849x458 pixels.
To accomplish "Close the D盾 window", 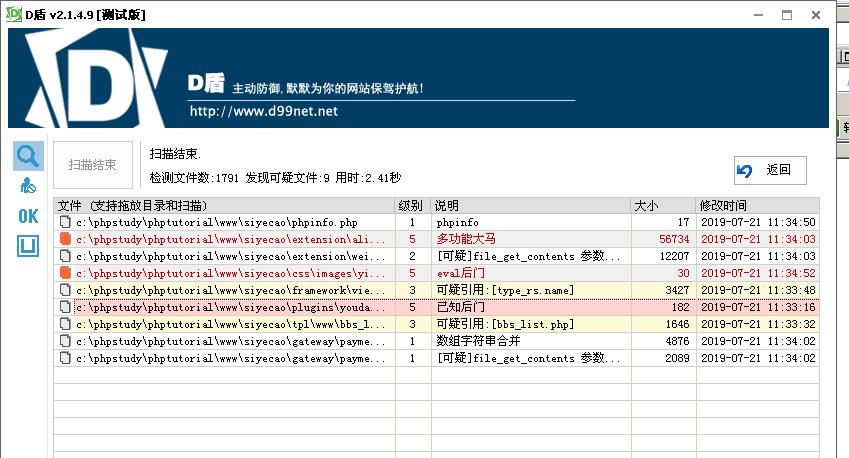I will pyautogui.click(x=816, y=15).
